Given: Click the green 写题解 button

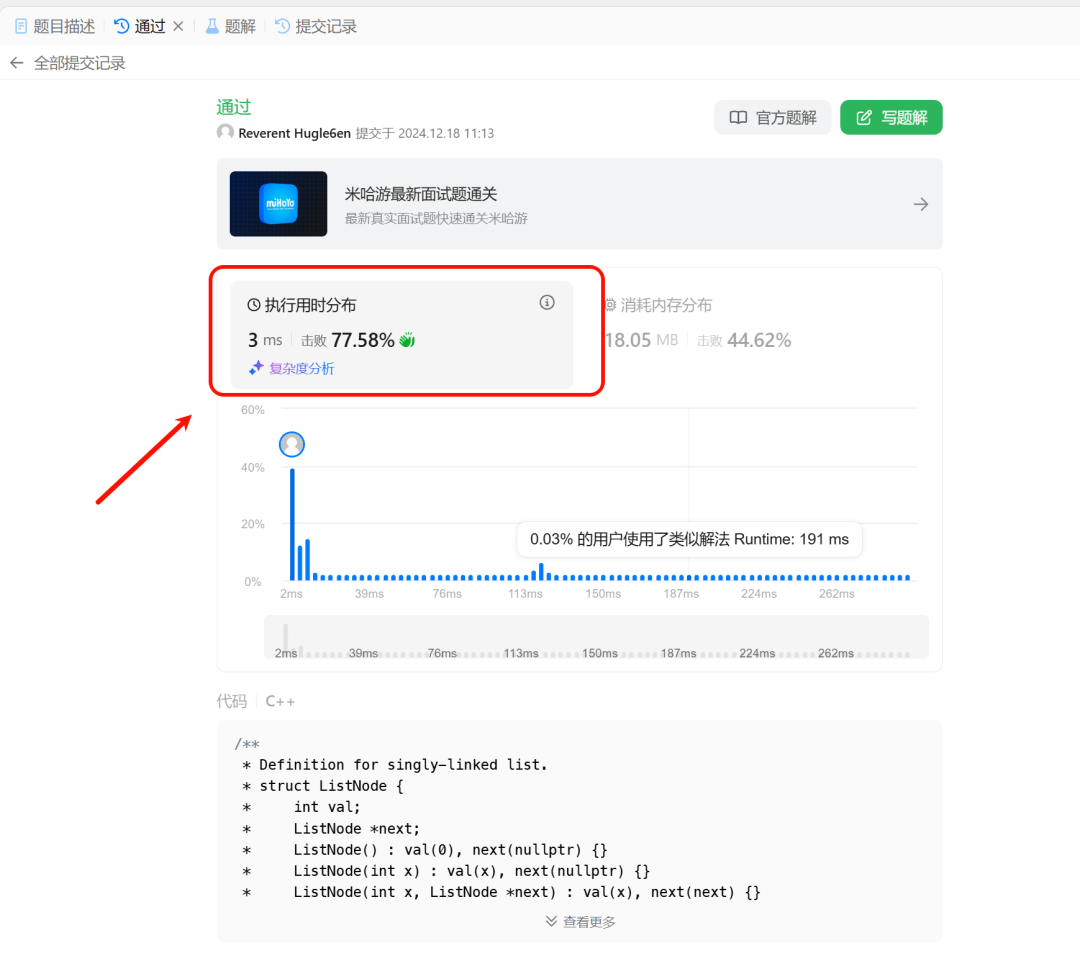Looking at the screenshot, I should click(x=891, y=118).
